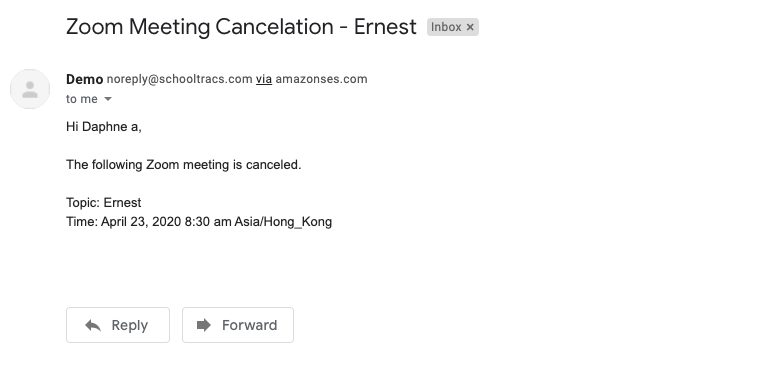Click the forward arrow icon
The image size is (760, 379).
pos(204,325)
